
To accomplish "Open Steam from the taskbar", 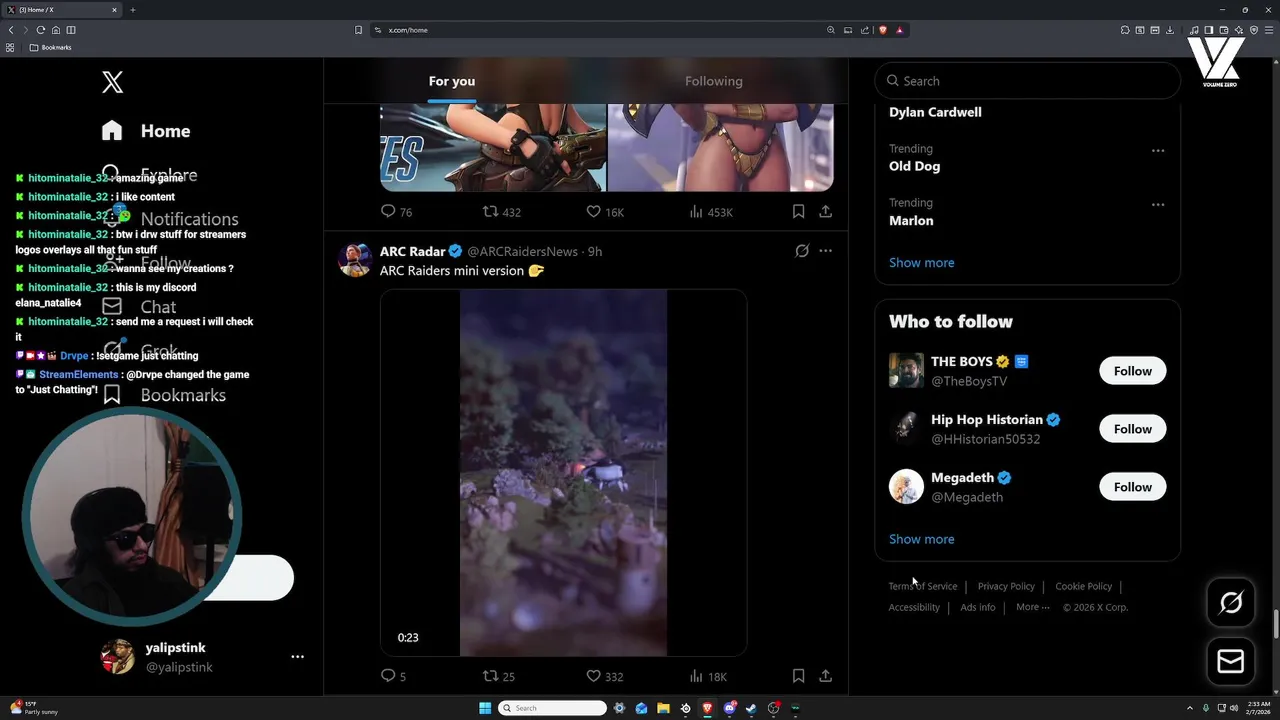I will click(751, 708).
